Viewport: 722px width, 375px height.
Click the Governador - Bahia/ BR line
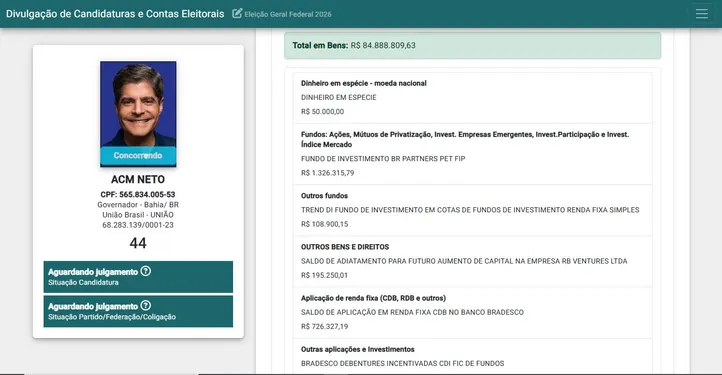[138, 205]
